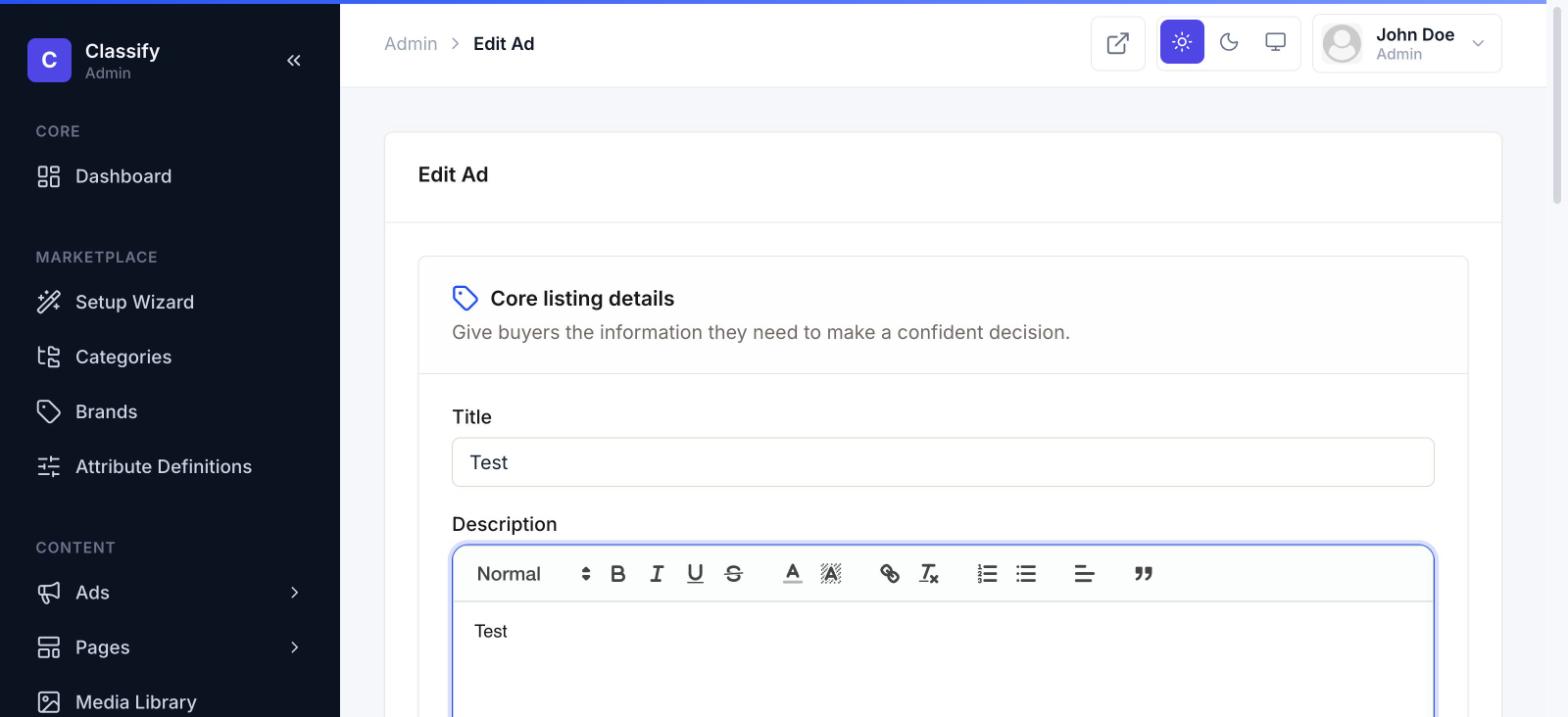Toggle strikethrough formatting in editor
This screenshot has width=1568, height=717.
(733, 574)
